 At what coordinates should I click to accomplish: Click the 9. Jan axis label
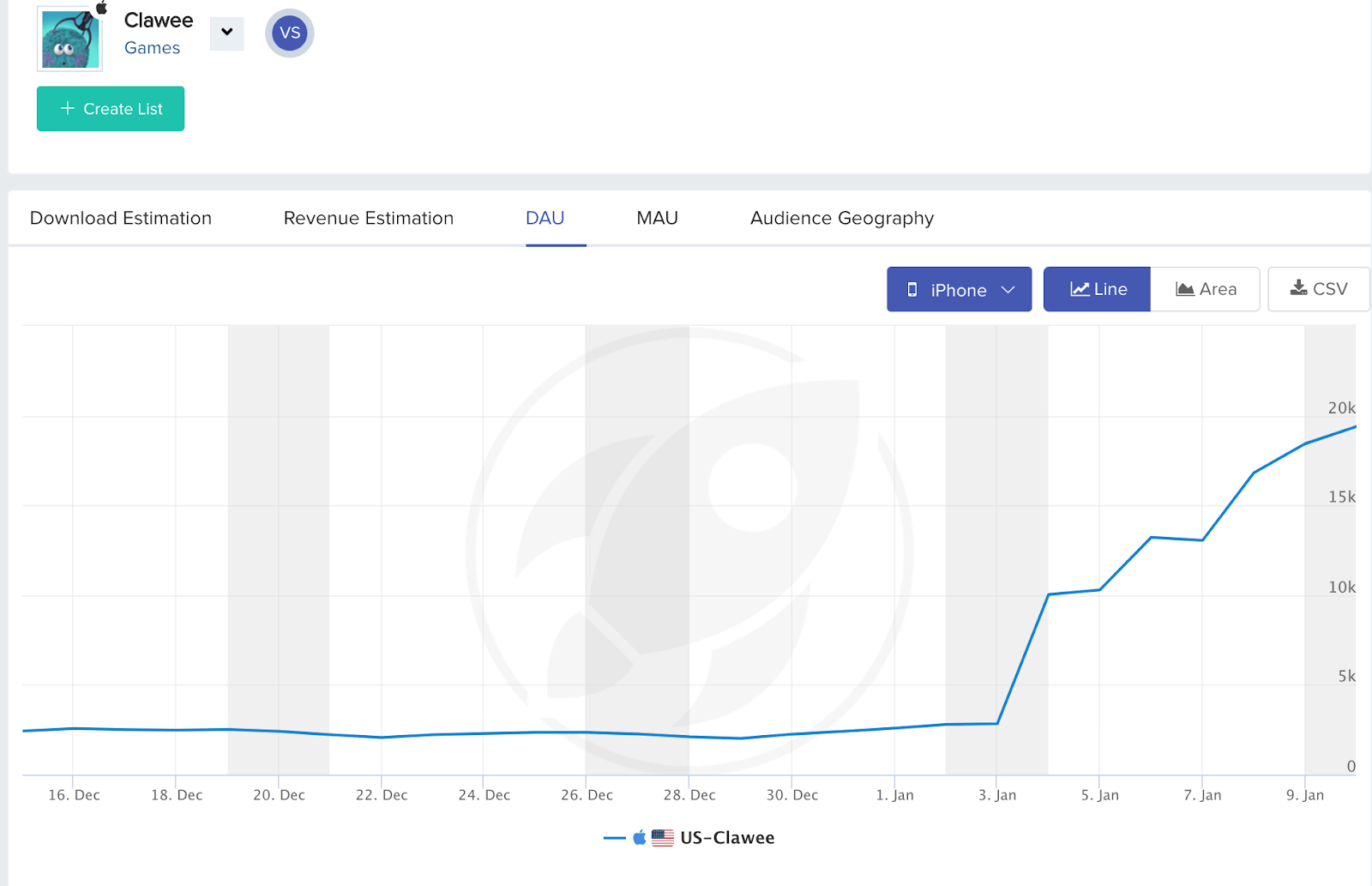click(1305, 795)
